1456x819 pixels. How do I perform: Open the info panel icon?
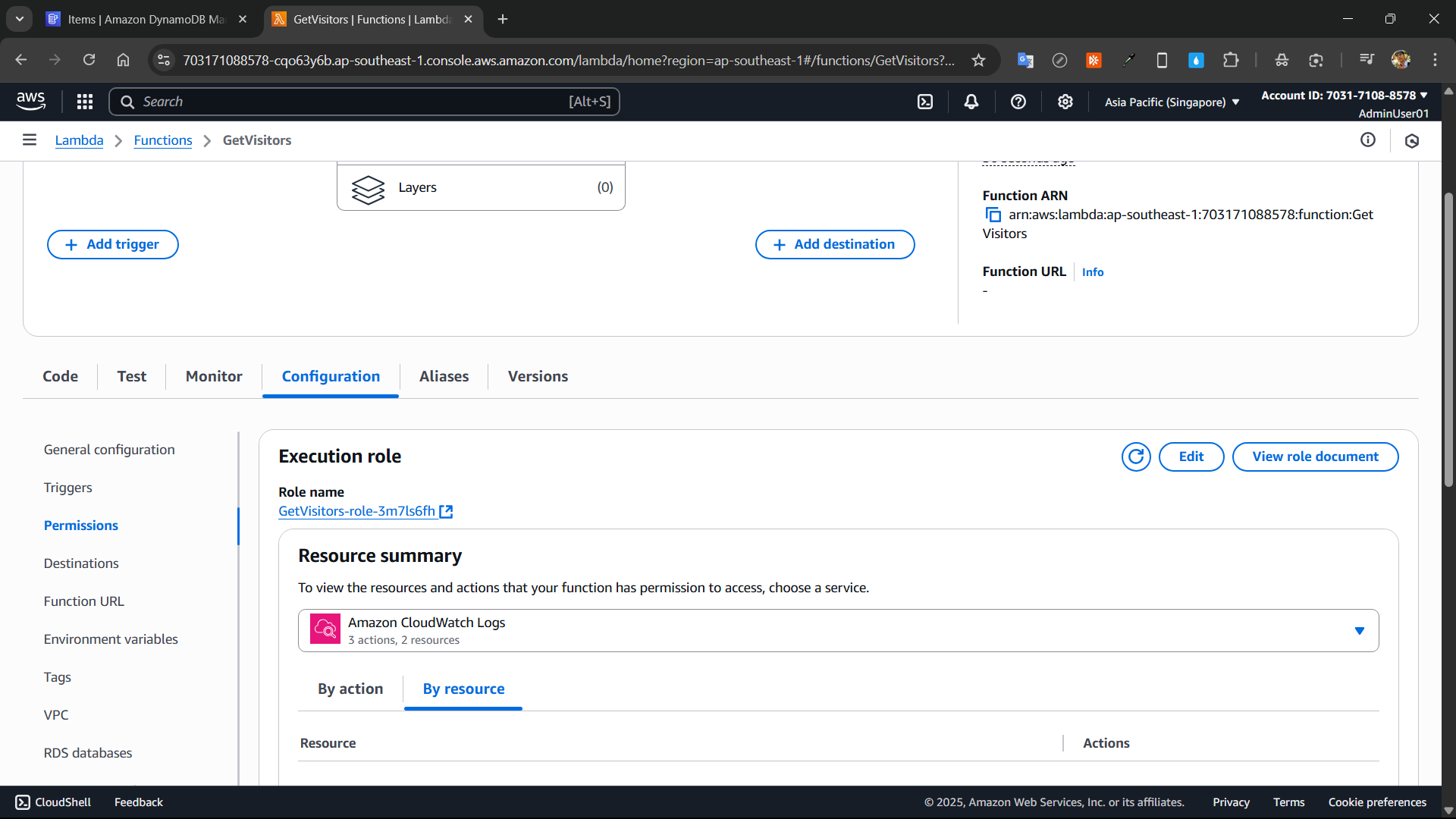coord(1368,140)
